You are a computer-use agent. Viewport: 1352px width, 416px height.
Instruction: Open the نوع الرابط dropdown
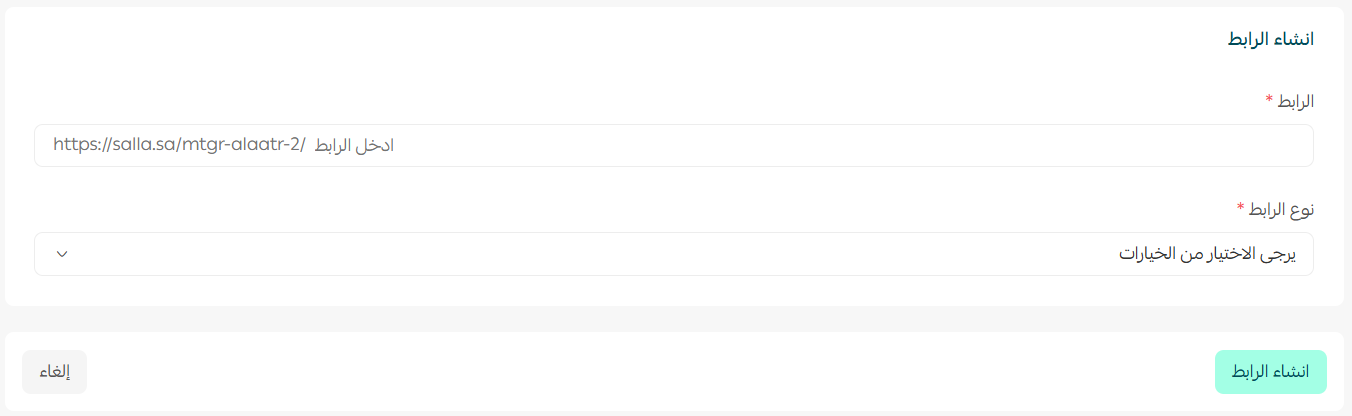pyautogui.click(x=673, y=254)
